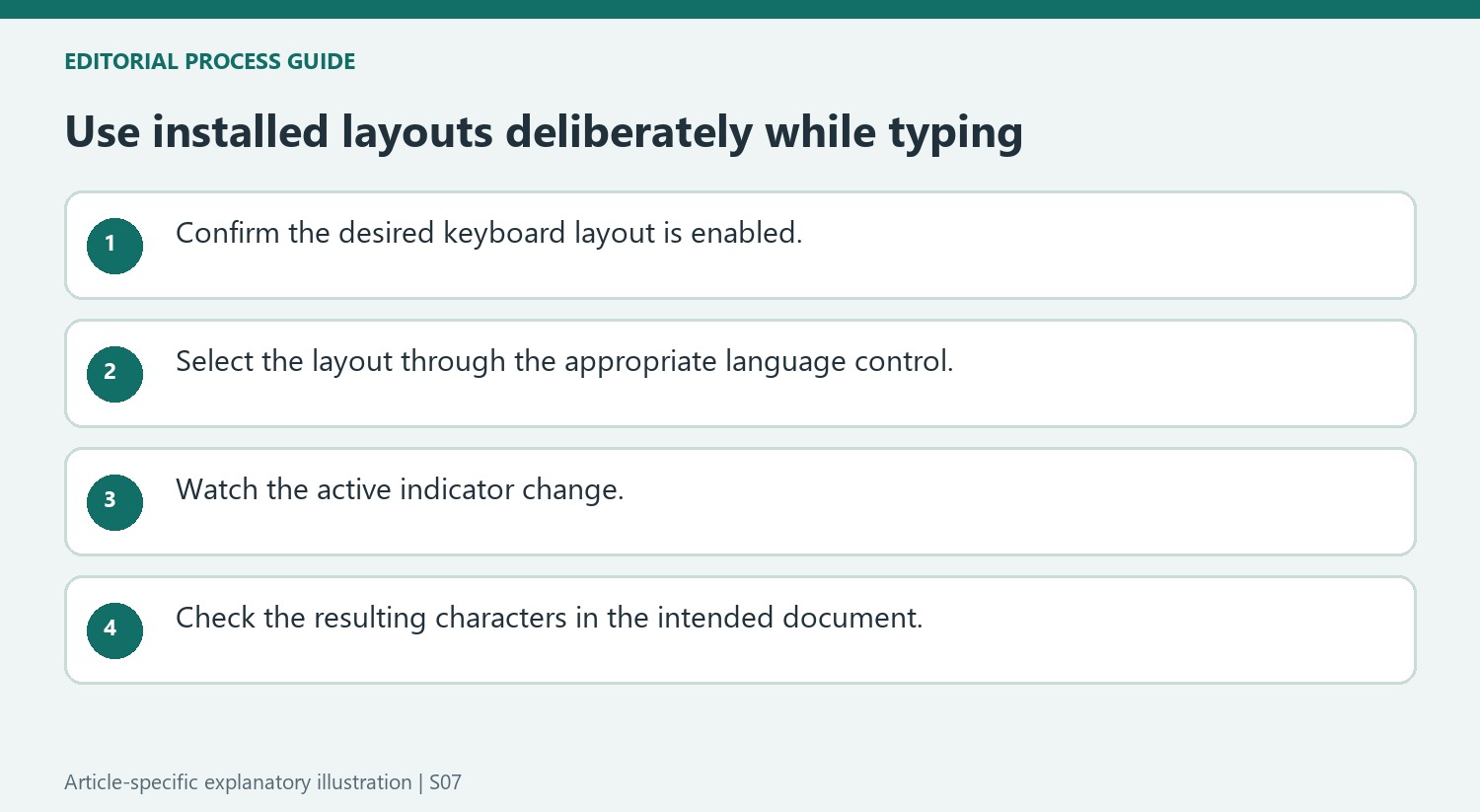Click 'Check the resulting characters in the intended document.'
The height and width of the screenshot is (812, 1480).
(x=550, y=618)
